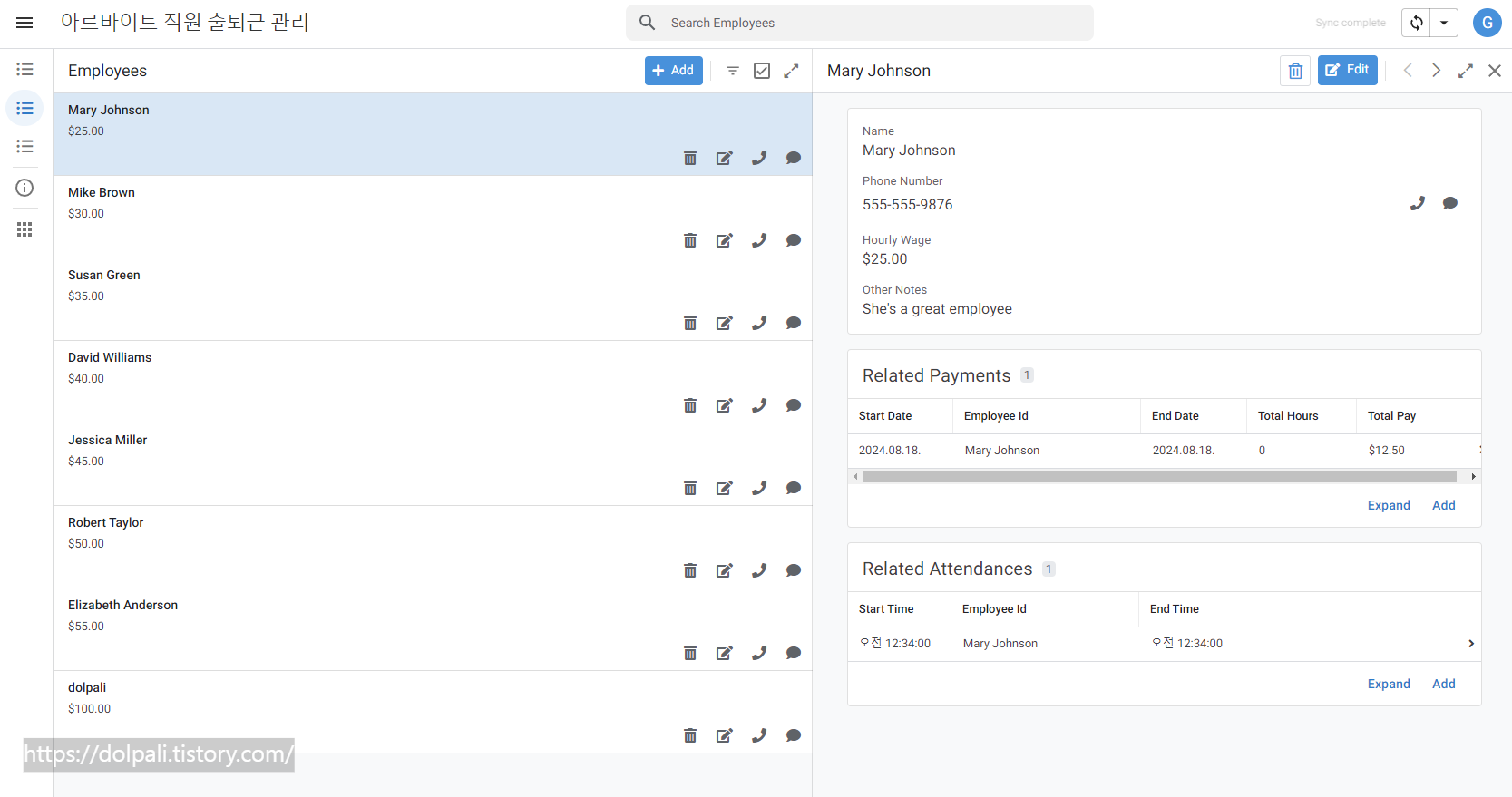The height and width of the screenshot is (797, 1512).
Task: Sort attendances by Start Time column
Action: (x=886, y=609)
